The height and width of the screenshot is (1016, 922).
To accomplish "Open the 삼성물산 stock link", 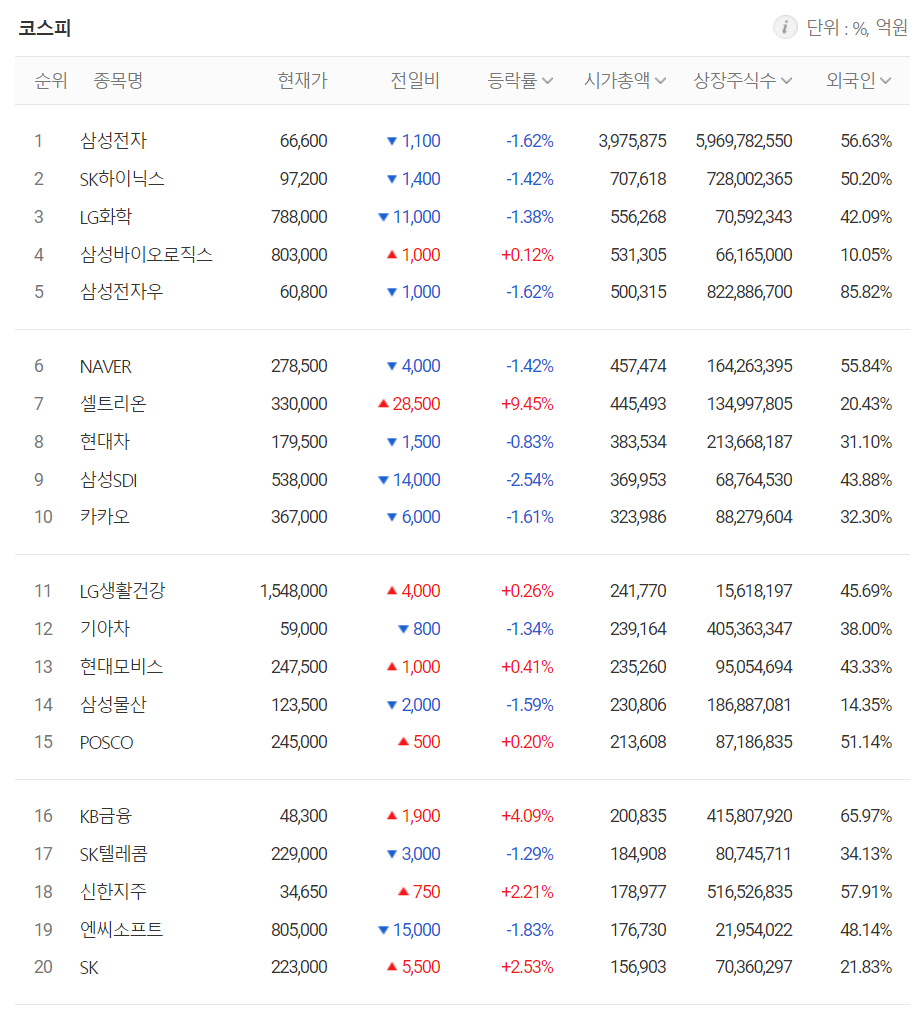I will tap(113, 705).
